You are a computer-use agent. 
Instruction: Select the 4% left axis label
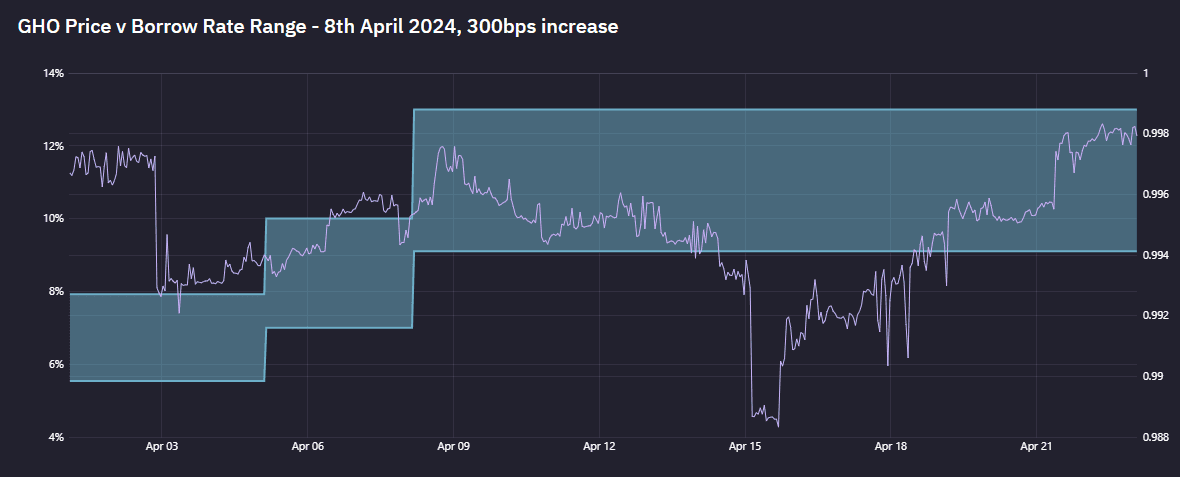click(55, 437)
